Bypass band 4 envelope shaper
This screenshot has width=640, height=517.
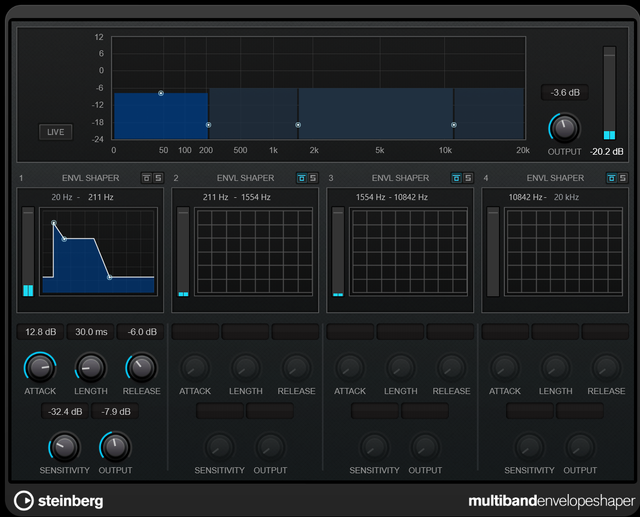point(611,178)
